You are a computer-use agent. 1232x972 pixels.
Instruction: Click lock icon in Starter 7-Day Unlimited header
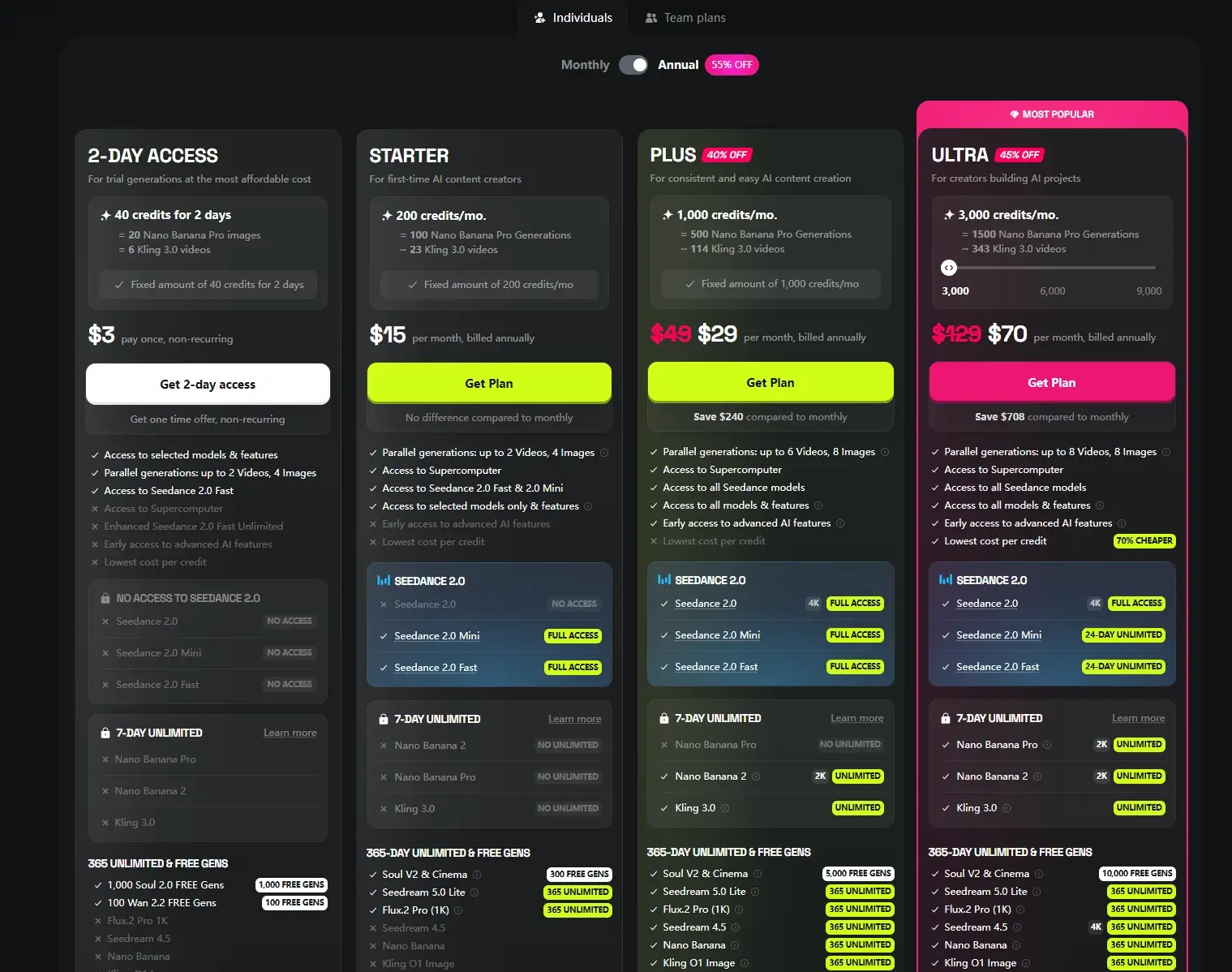pyautogui.click(x=384, y=719)
